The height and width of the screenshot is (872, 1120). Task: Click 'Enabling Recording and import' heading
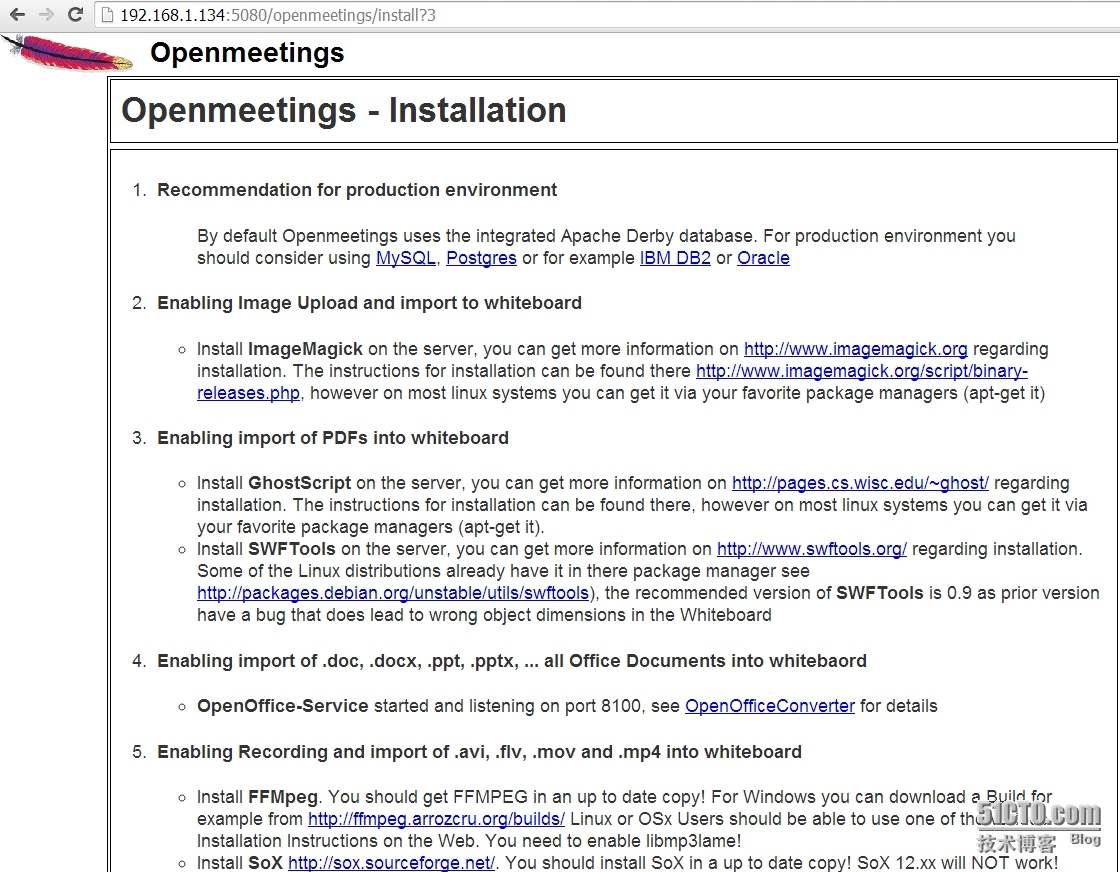(x=479, y=752)
